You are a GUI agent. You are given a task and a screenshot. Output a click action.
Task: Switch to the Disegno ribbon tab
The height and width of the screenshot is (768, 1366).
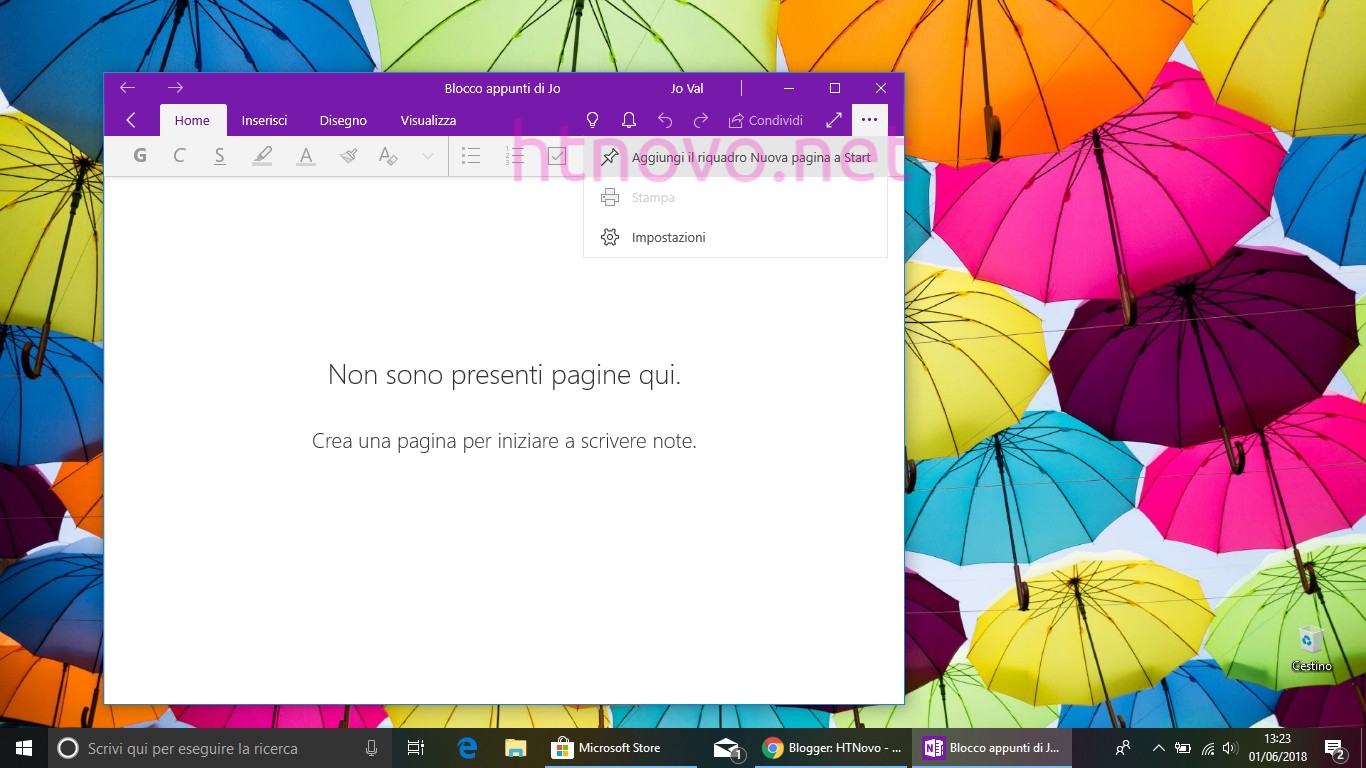click(342, 120)
